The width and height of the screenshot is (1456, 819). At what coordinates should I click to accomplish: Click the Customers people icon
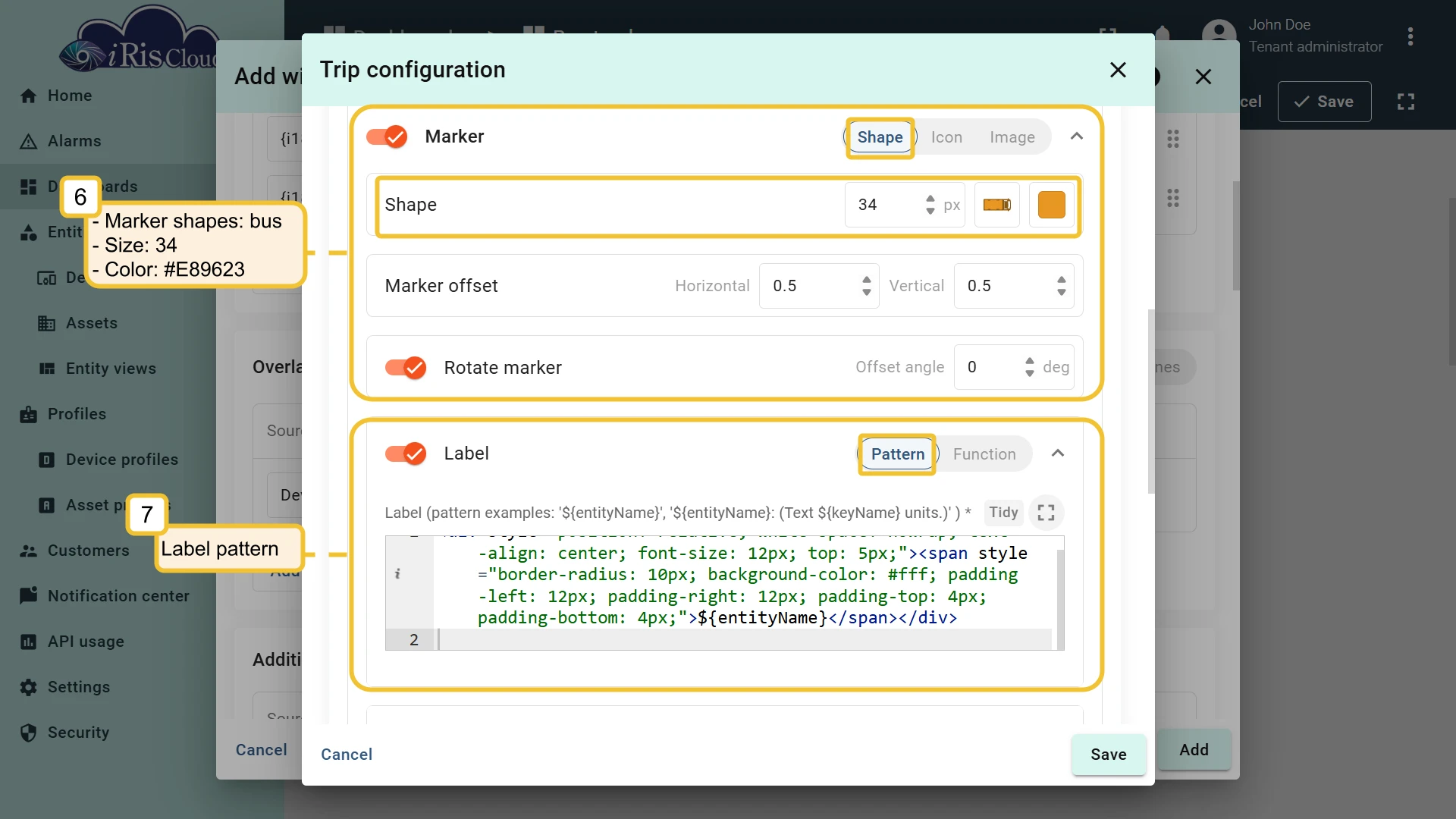coord(28,551)
